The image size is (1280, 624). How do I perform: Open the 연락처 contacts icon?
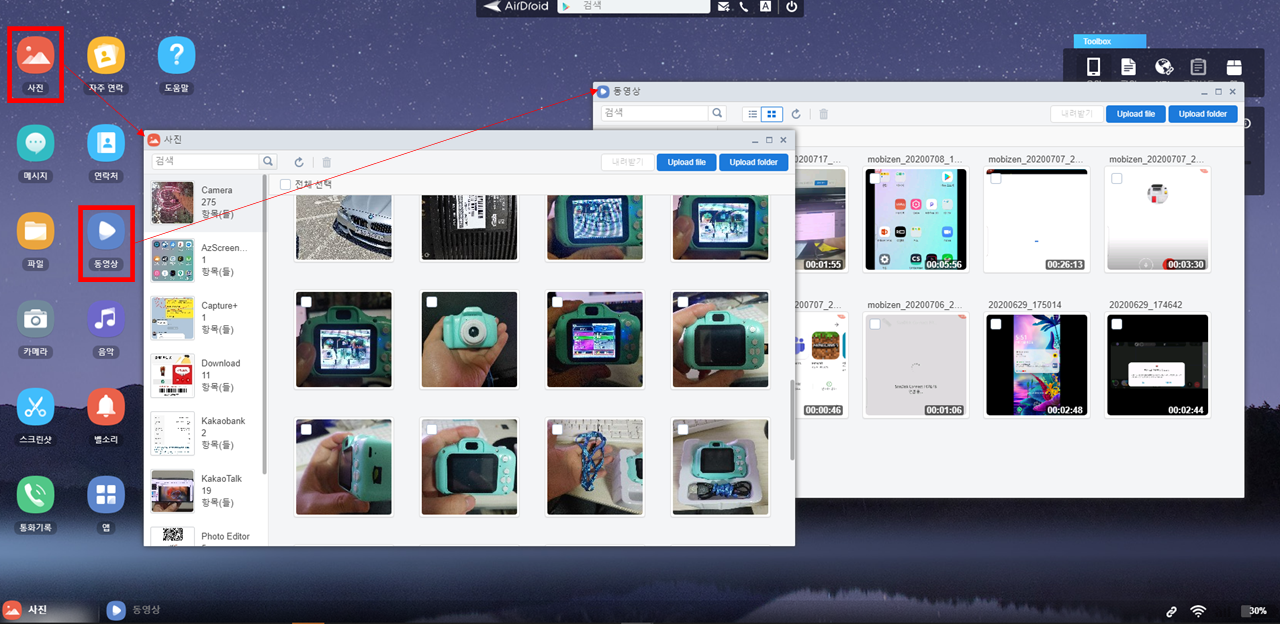point(106,144)
